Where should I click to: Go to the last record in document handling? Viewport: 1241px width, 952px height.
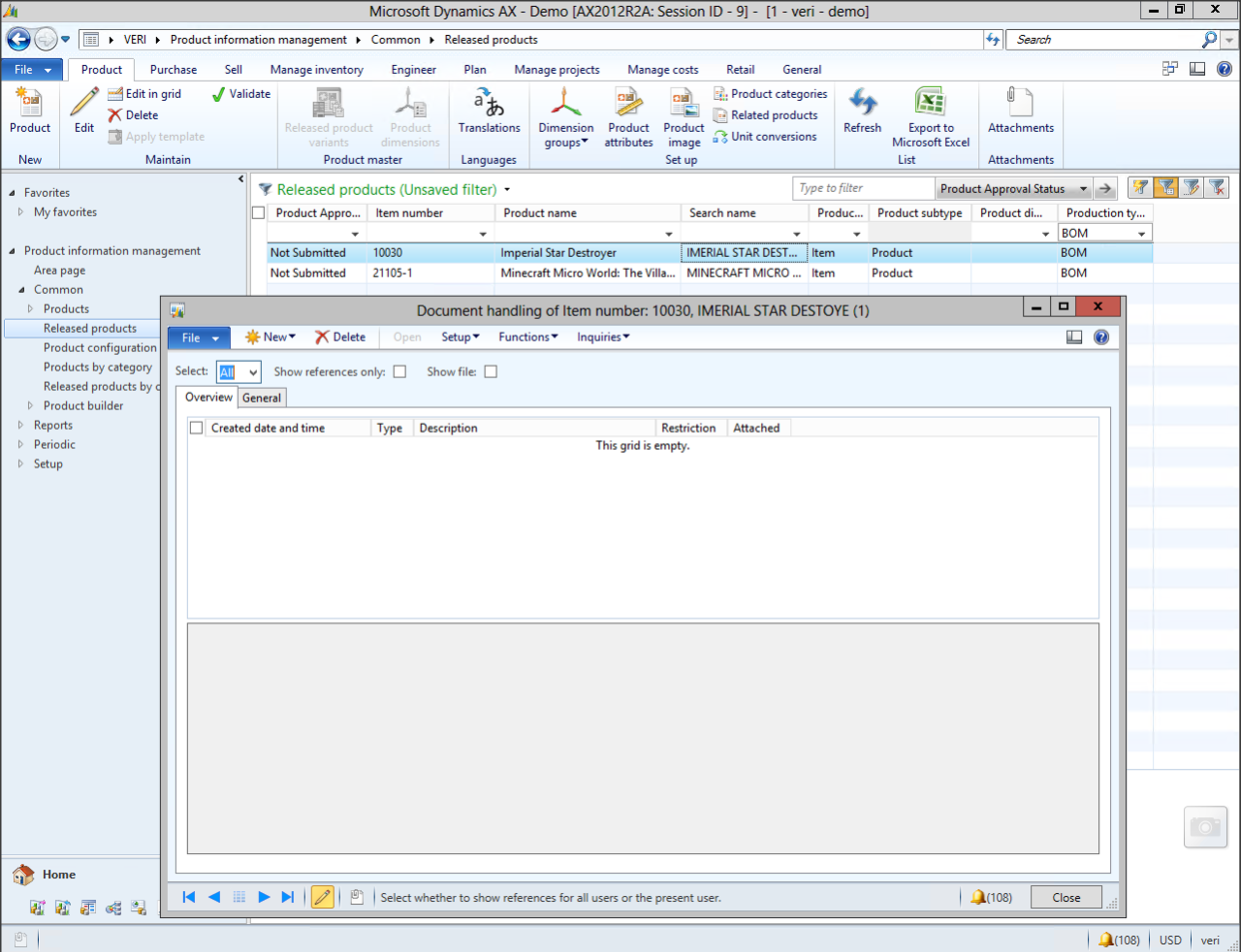coord(288,897)
